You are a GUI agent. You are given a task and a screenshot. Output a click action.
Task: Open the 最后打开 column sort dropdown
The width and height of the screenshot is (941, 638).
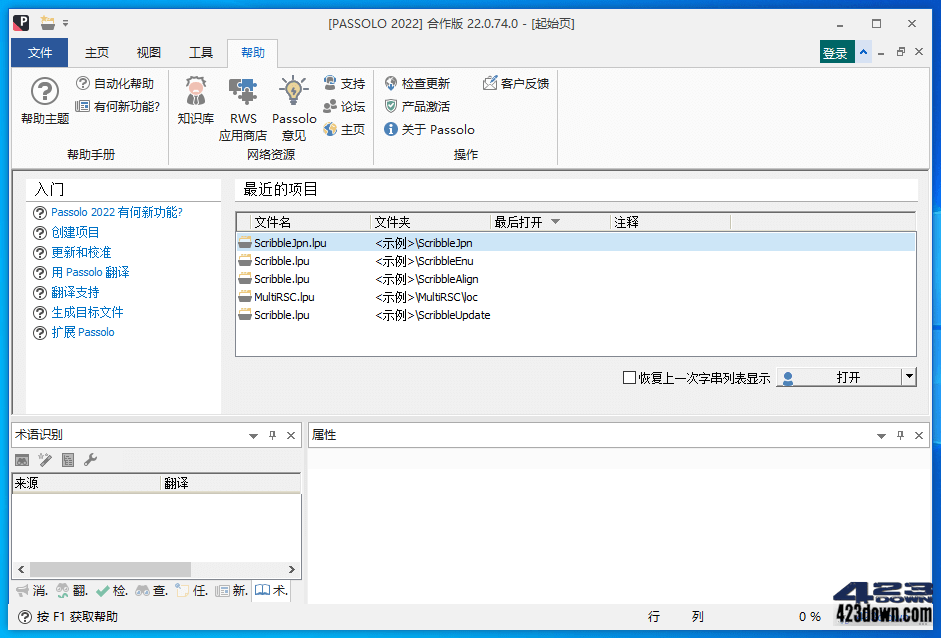(x=557, y=221)
